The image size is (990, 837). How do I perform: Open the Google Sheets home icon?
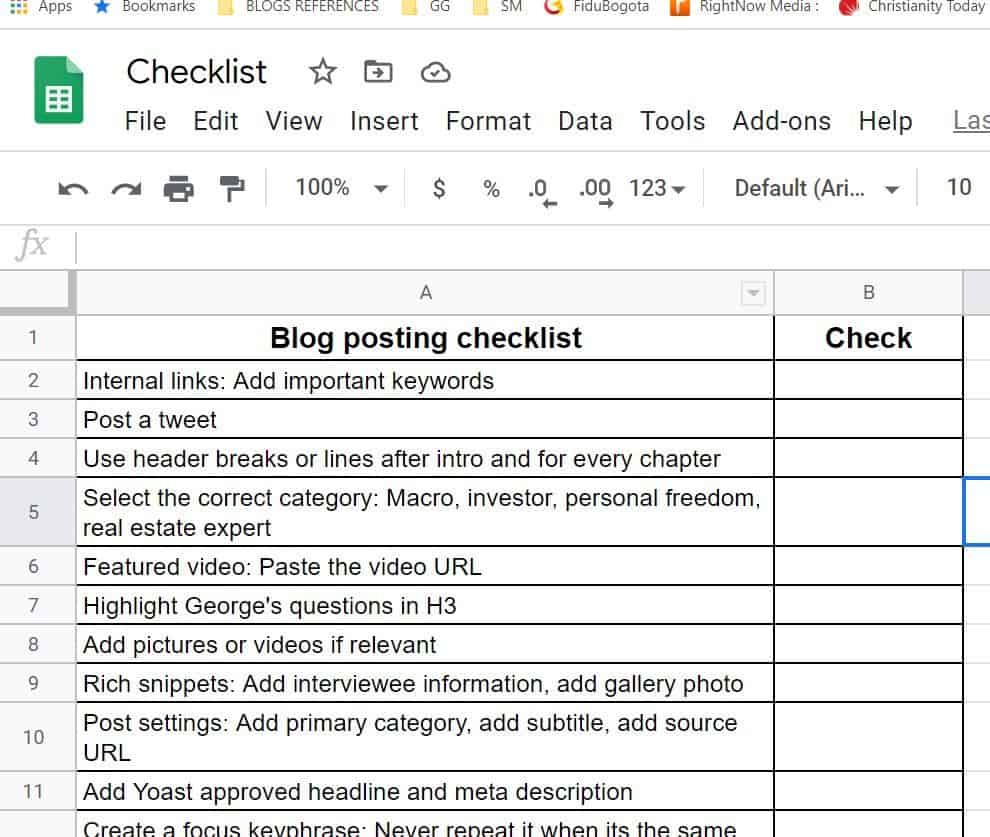[59, 90]
